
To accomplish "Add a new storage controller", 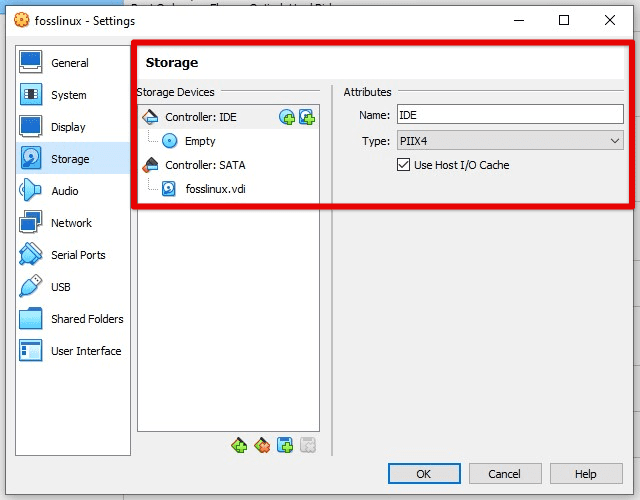I will (x=239, y=445).
